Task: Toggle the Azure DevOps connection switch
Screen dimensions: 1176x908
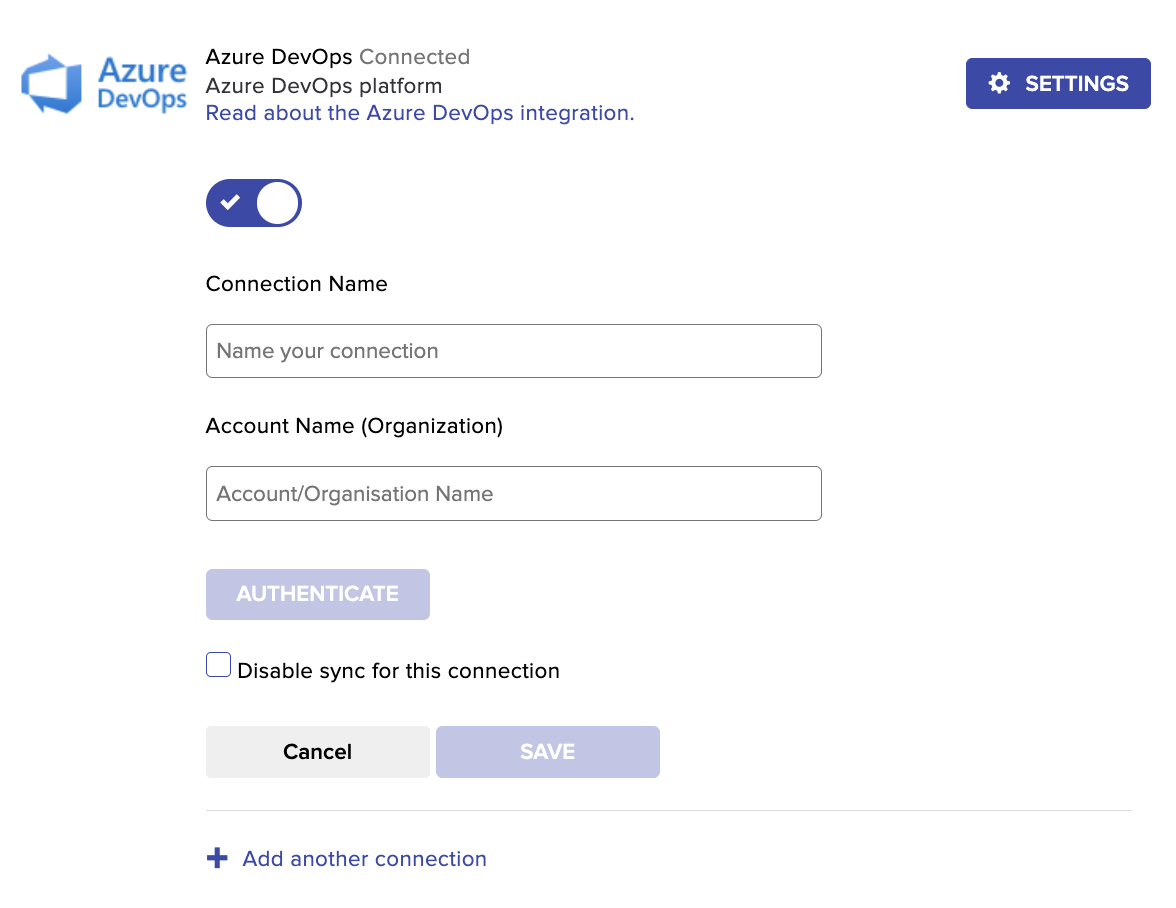Action: (254, 202)
